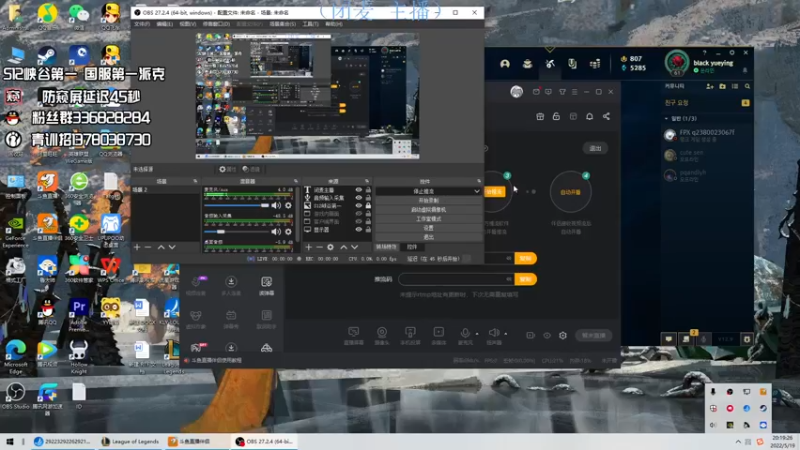
Task: Open settings gear for first mixer channel
Action: point(288,205)
